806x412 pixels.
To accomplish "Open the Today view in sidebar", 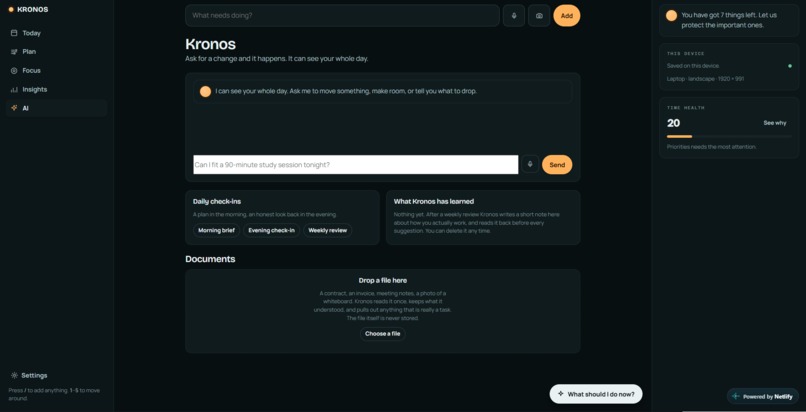I will click(x=57, y=33).
